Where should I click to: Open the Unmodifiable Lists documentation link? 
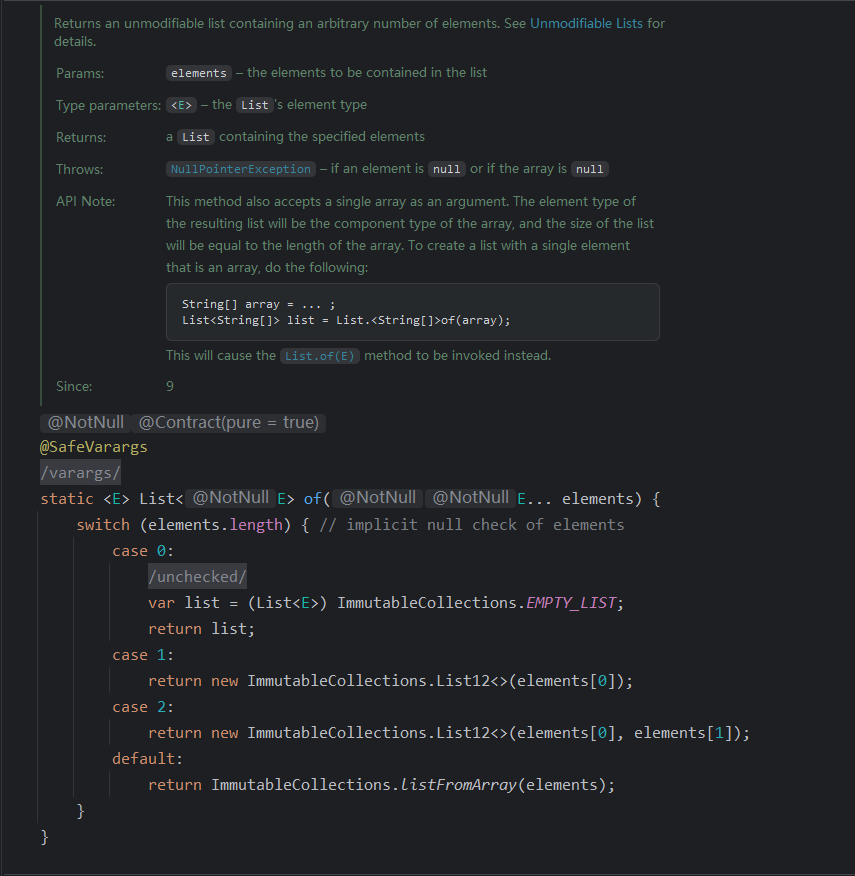pyautogui.click(x=586, y=23)
